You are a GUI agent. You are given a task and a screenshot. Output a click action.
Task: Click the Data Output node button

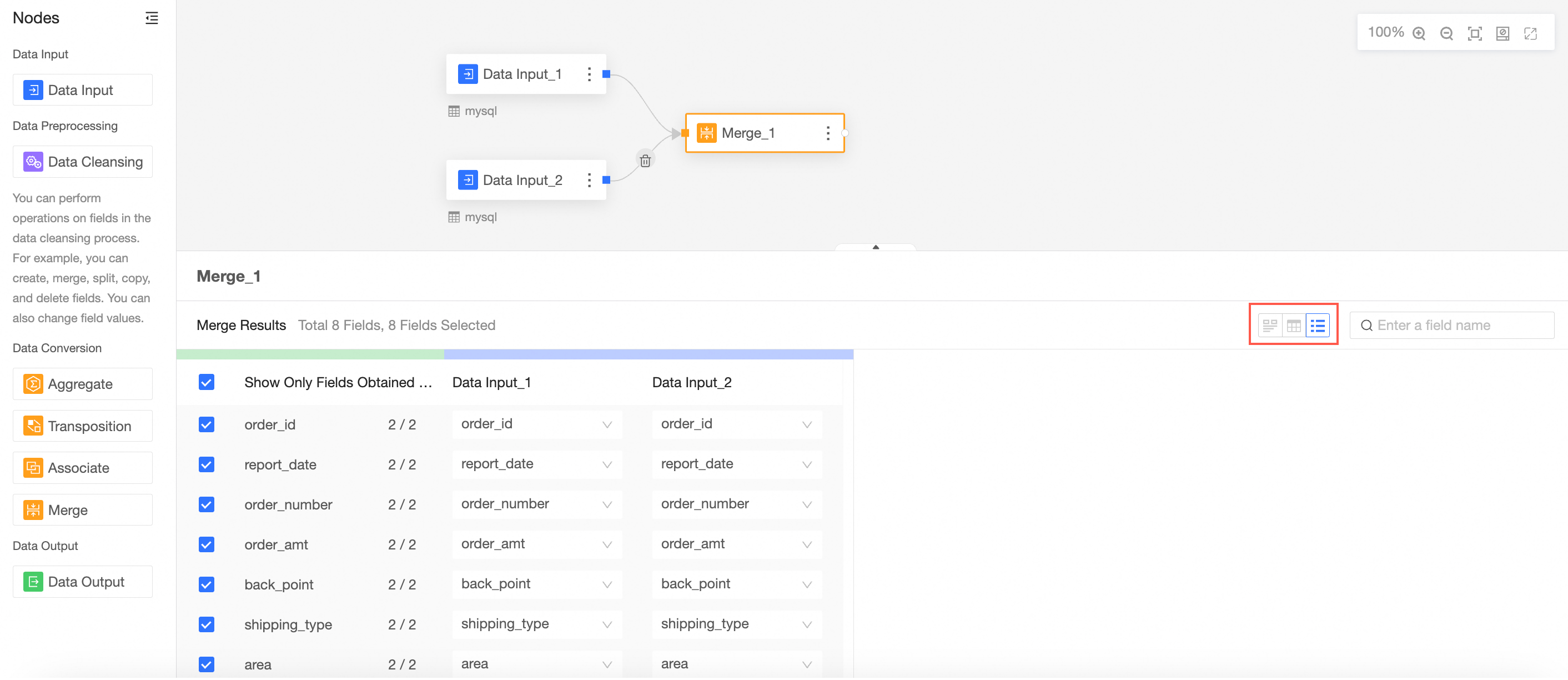82,581
